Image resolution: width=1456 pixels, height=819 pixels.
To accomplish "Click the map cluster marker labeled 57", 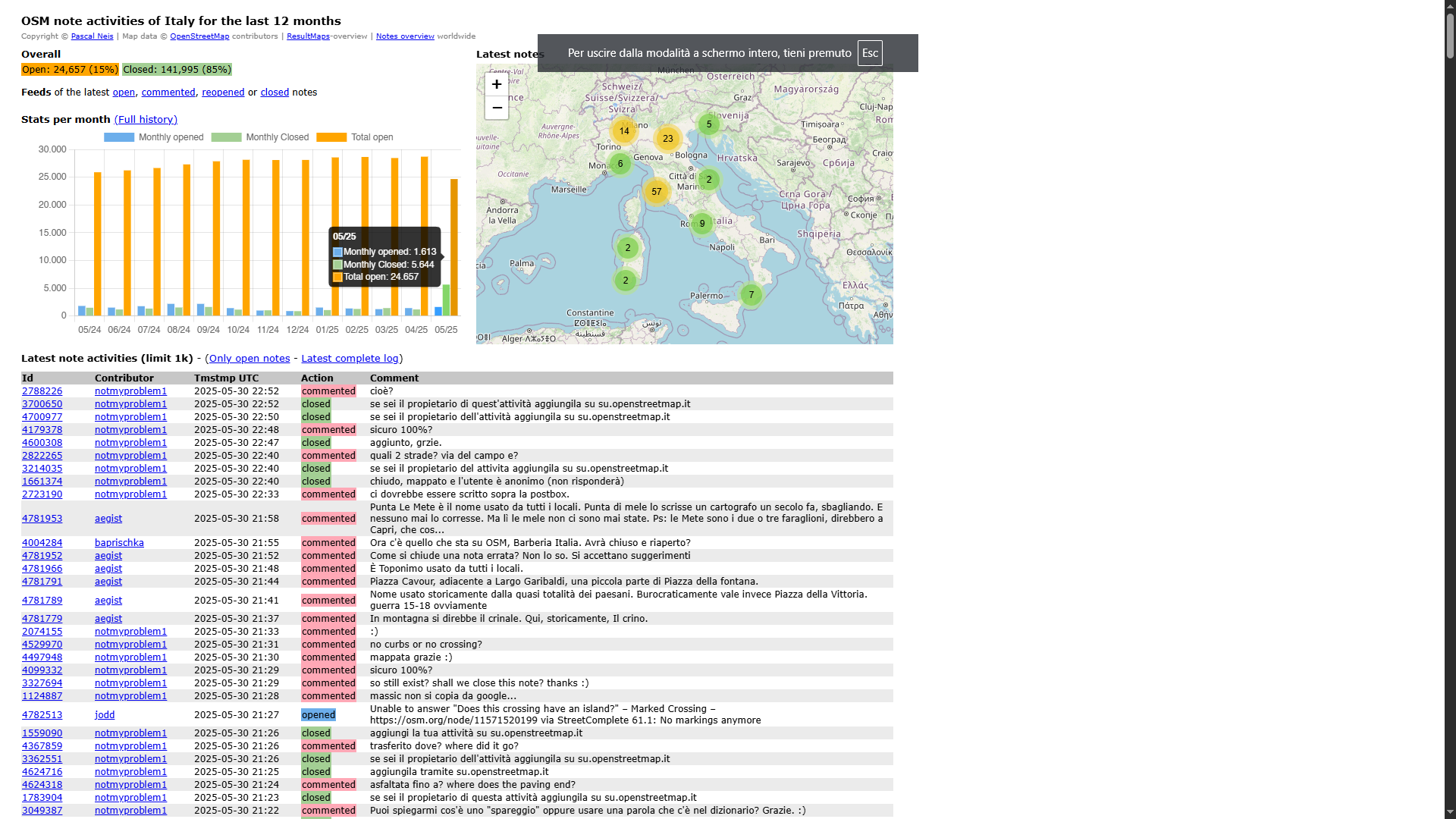I will click(657, 192).
